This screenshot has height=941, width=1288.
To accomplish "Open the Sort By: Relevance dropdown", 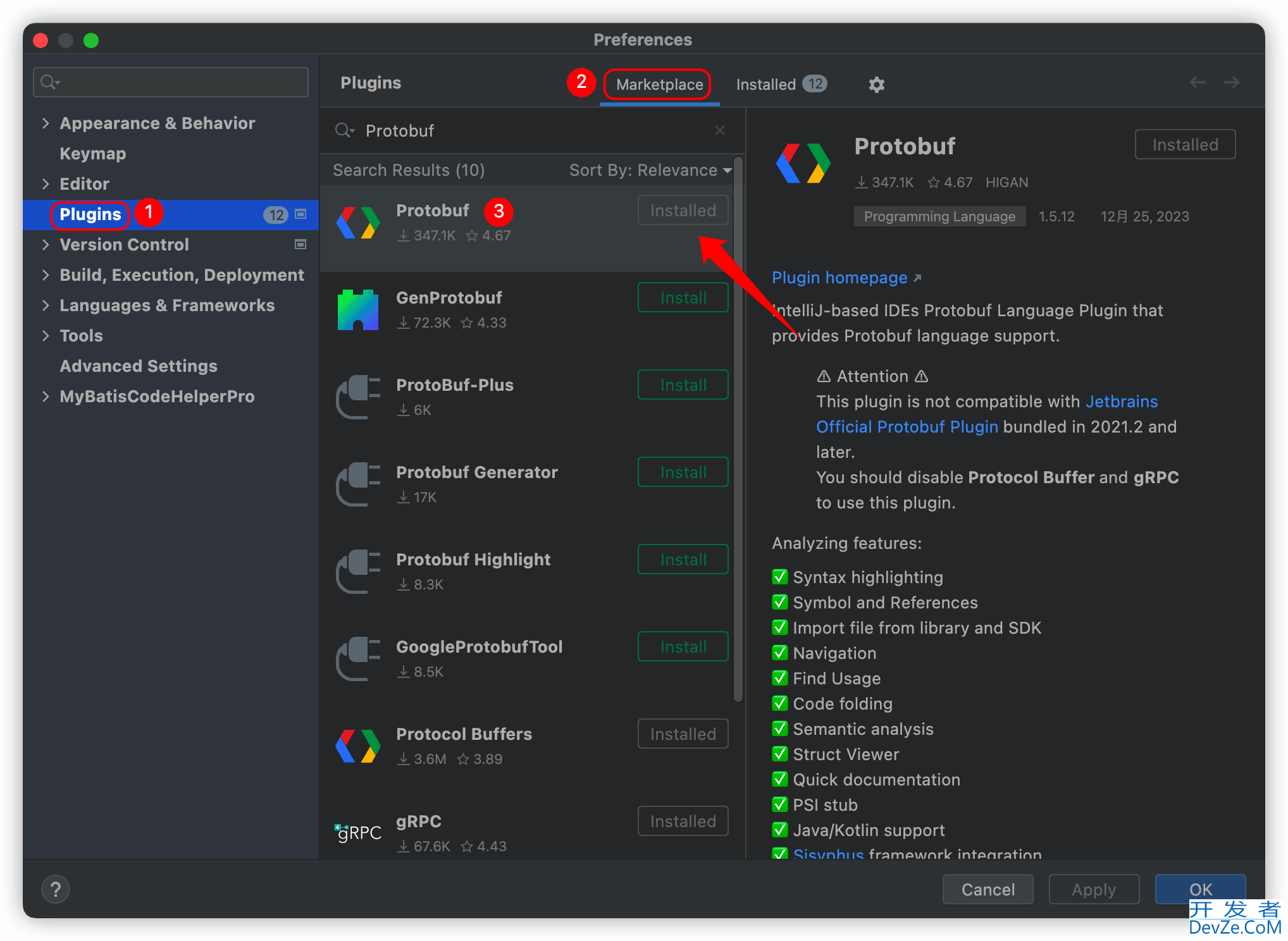I will click(650, 170).
